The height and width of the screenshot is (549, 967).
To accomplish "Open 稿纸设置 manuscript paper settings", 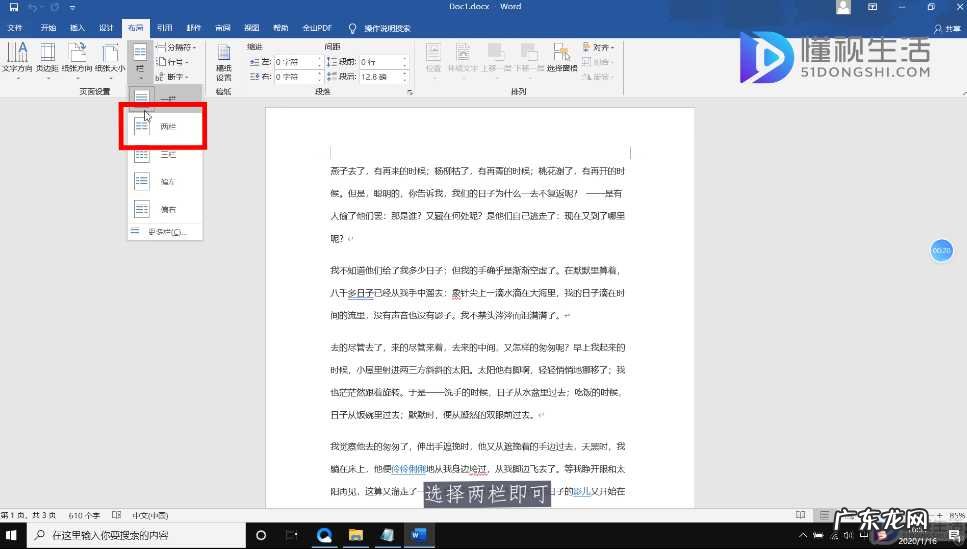I will pyautogui.click(x=223, y=63).
